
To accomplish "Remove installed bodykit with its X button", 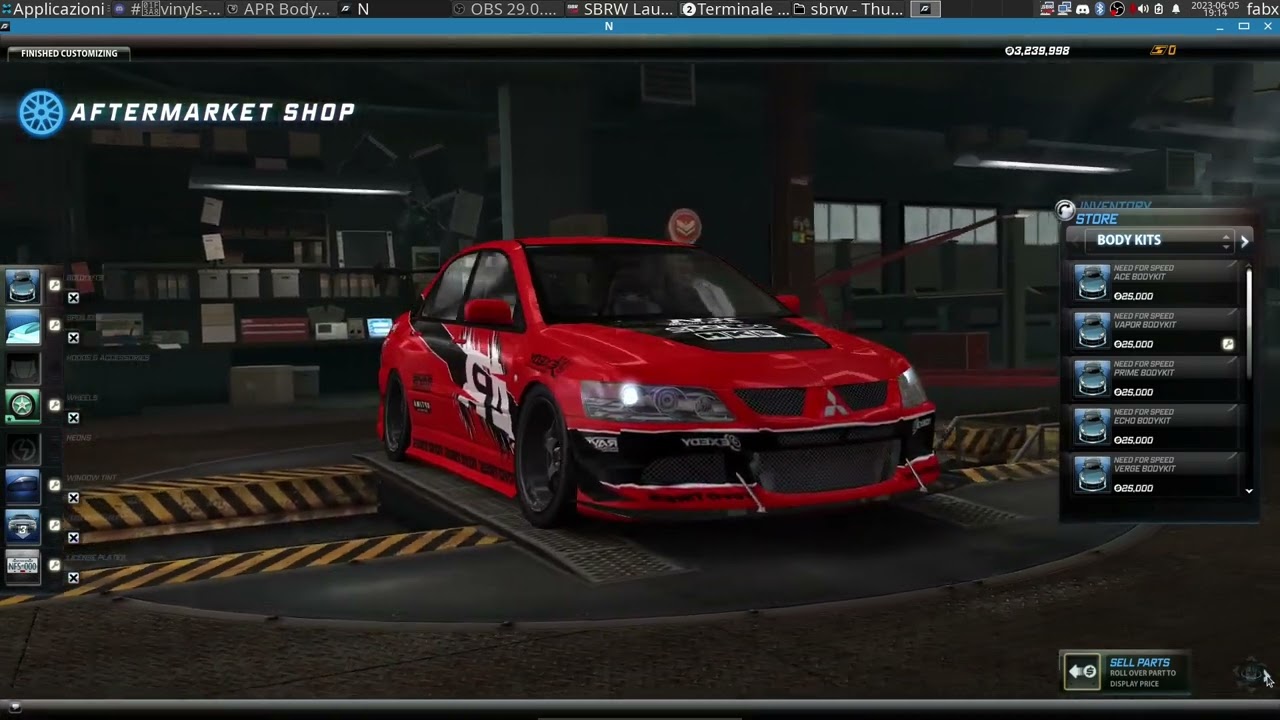I will pos(73,298).
